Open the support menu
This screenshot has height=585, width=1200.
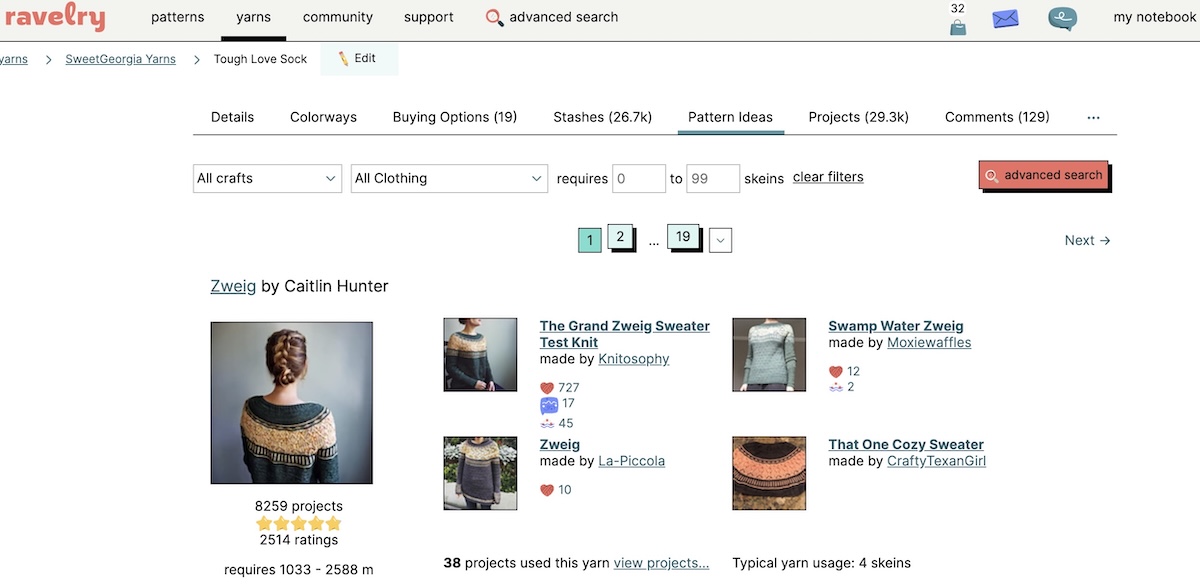tap(429, 17)
